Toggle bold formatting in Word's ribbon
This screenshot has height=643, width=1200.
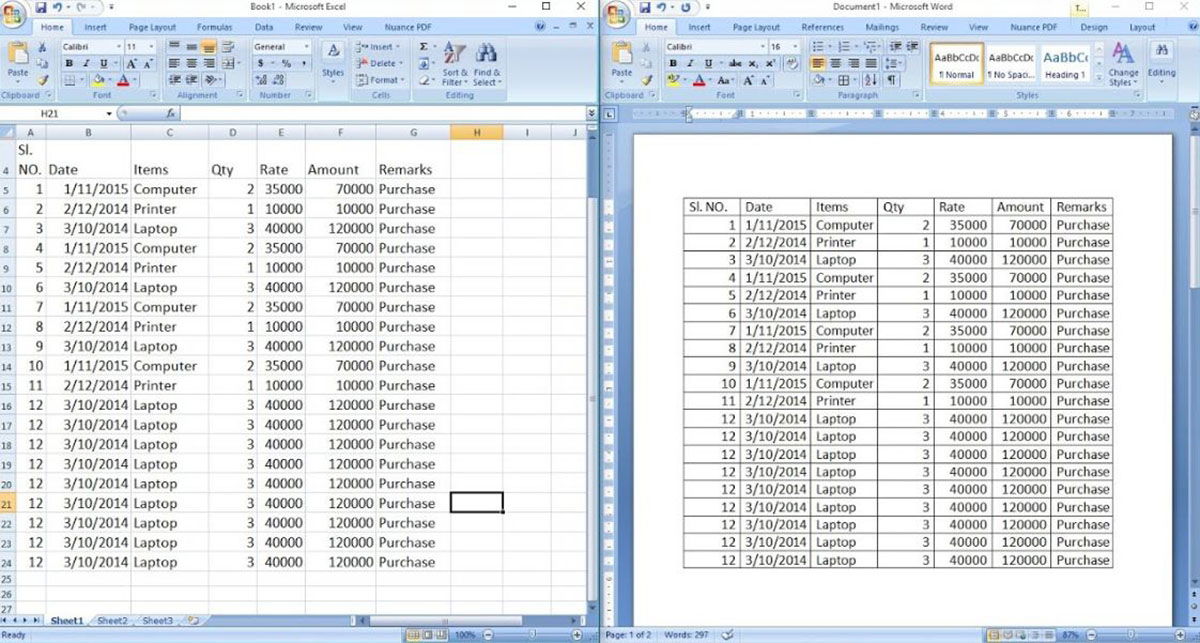(x=673, y=61)
